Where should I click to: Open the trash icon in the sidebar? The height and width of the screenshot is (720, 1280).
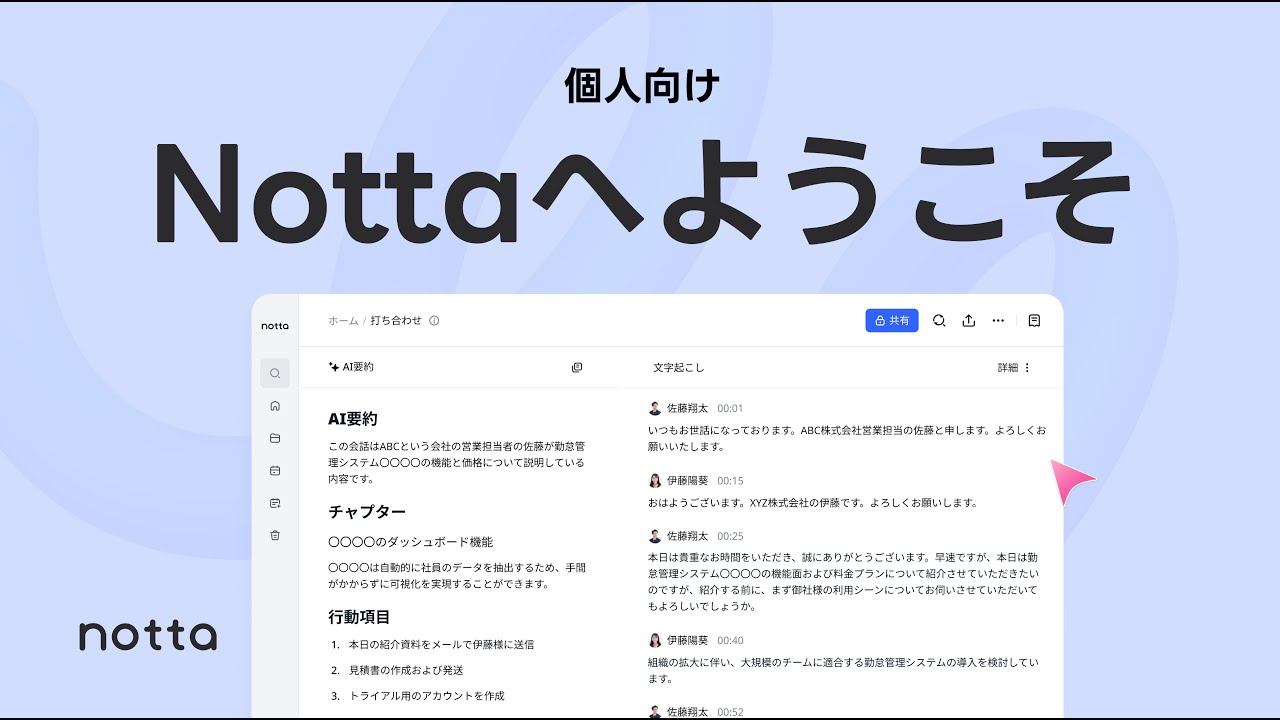[x=275, y=535]
